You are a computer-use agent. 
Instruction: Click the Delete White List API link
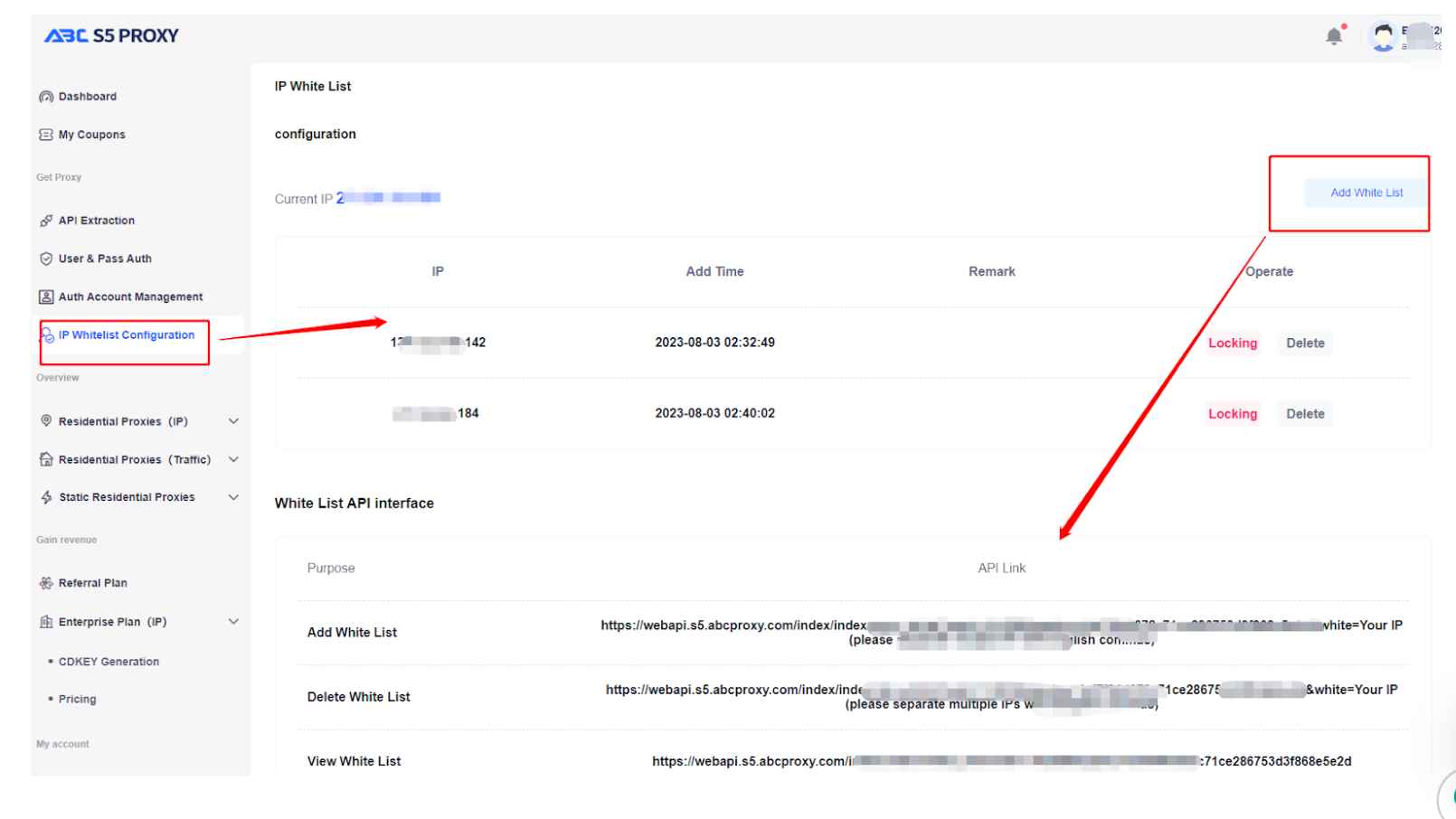point(1001,697)
